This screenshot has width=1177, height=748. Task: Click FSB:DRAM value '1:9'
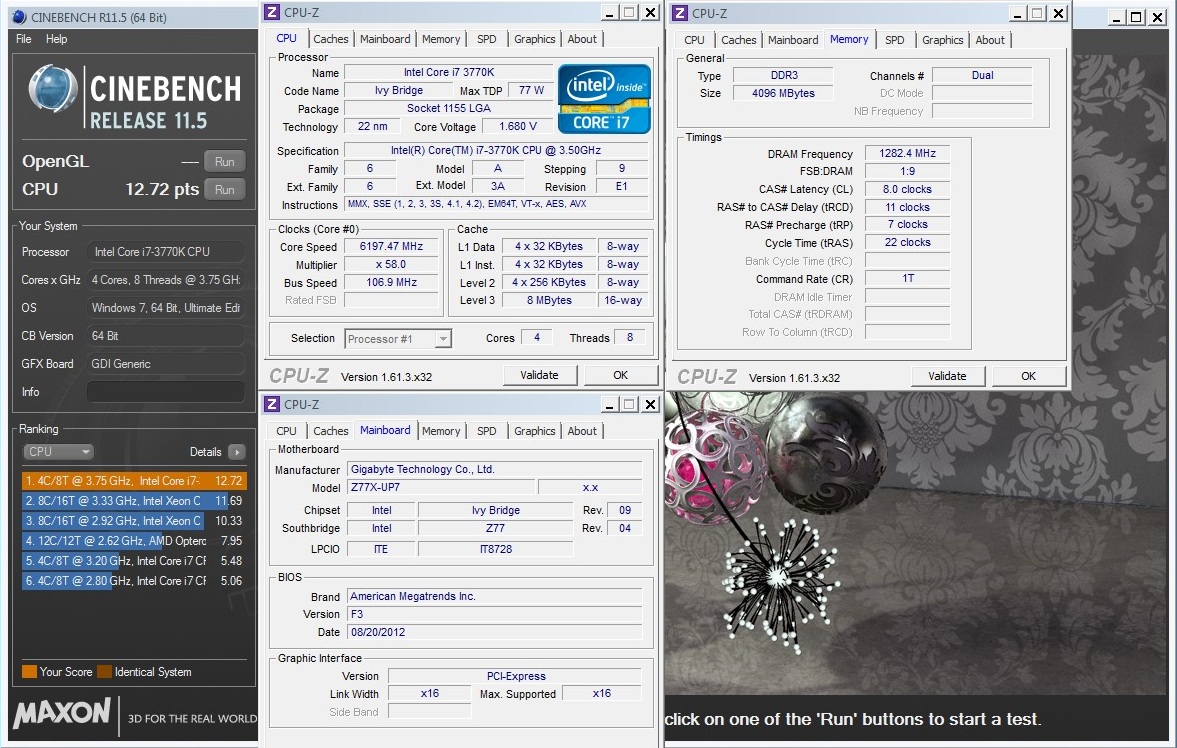point(908,171)
